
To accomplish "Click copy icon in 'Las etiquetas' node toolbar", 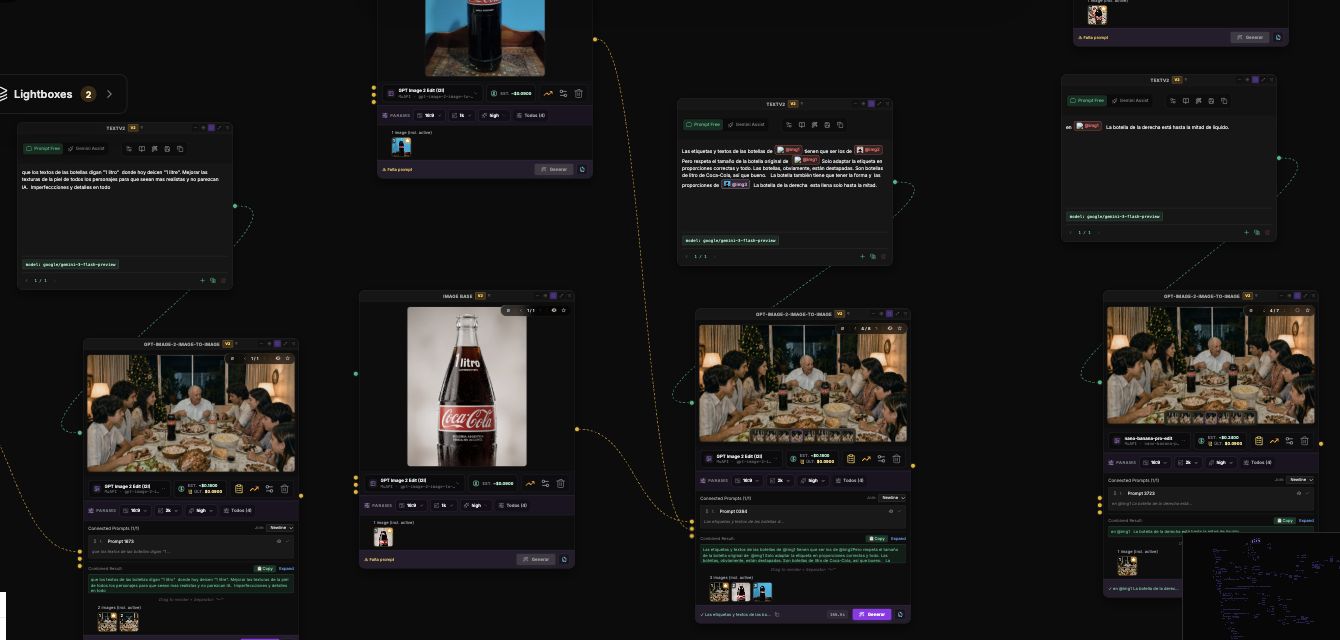I will pyautogui.click(x=840, y=125).
